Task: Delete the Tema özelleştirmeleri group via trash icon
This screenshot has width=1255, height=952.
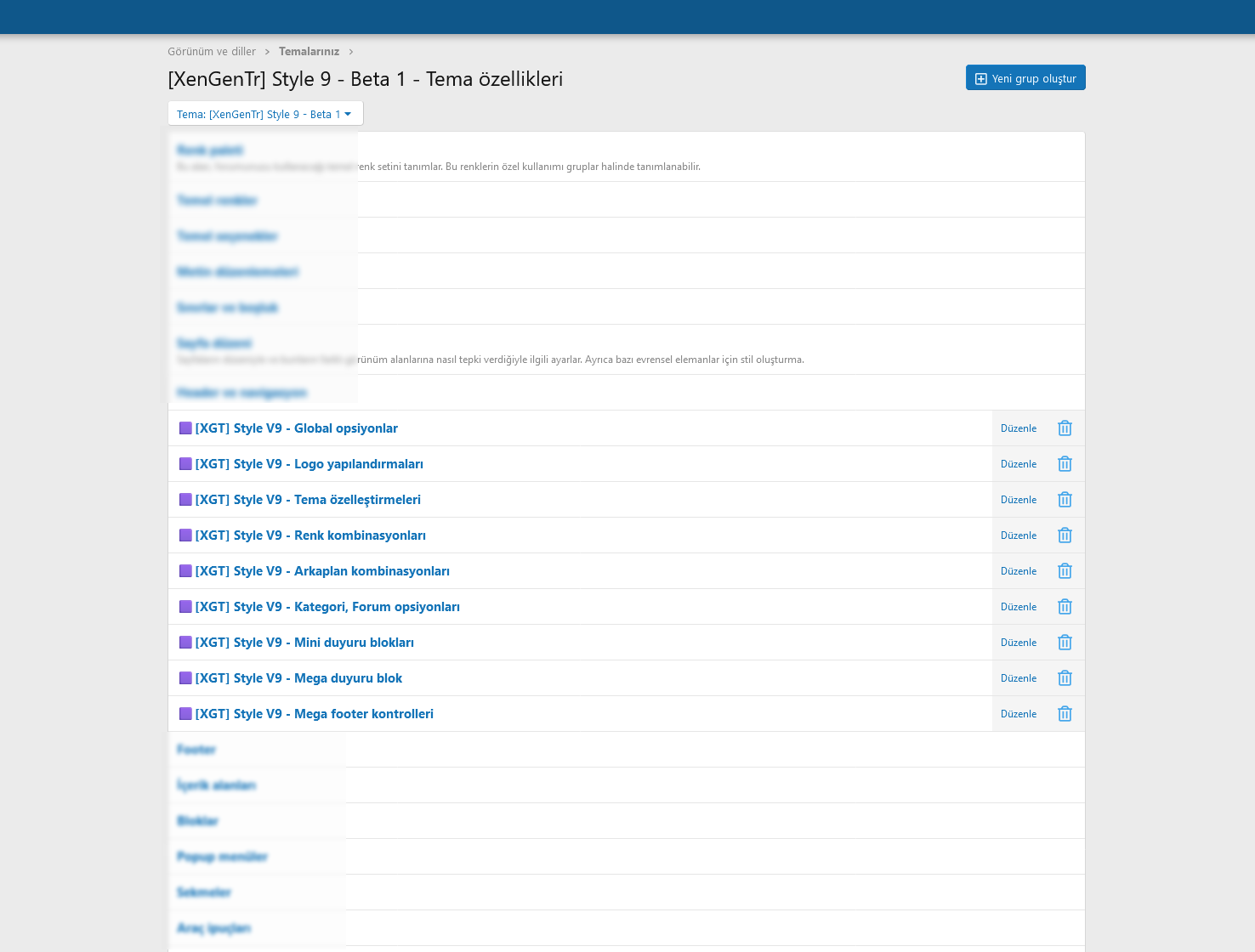Action: click(1065, 500)
